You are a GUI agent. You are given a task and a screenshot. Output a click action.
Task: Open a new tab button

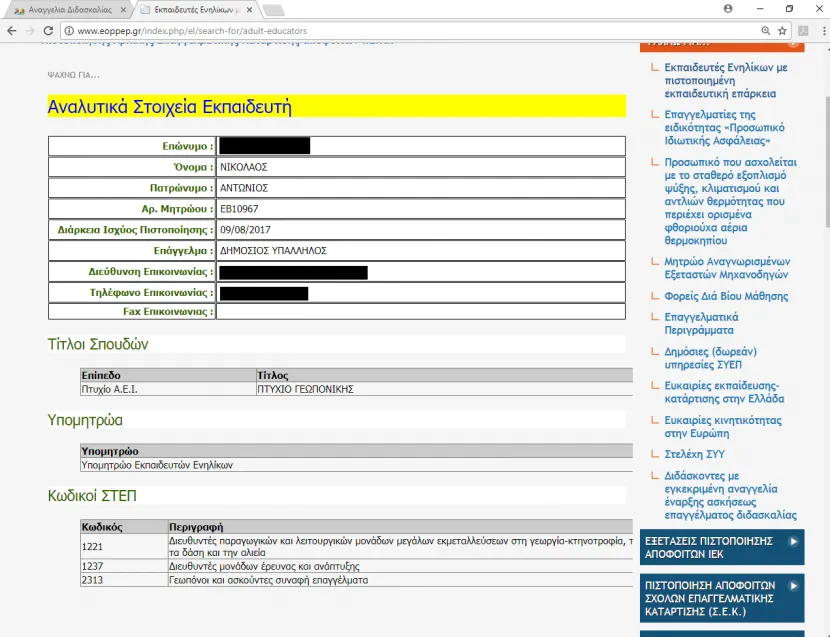pos(273,10)
